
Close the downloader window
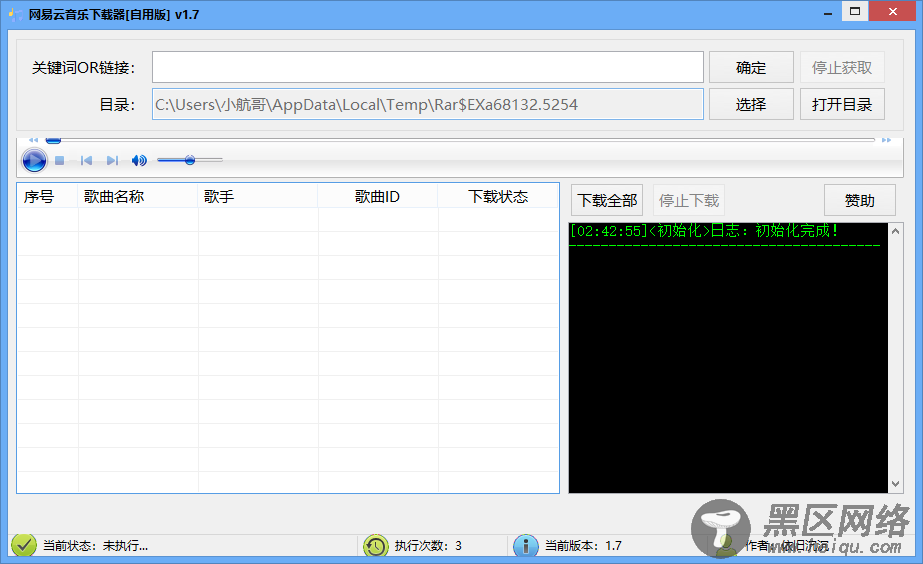pyautogui.click(x=893, y=11)
